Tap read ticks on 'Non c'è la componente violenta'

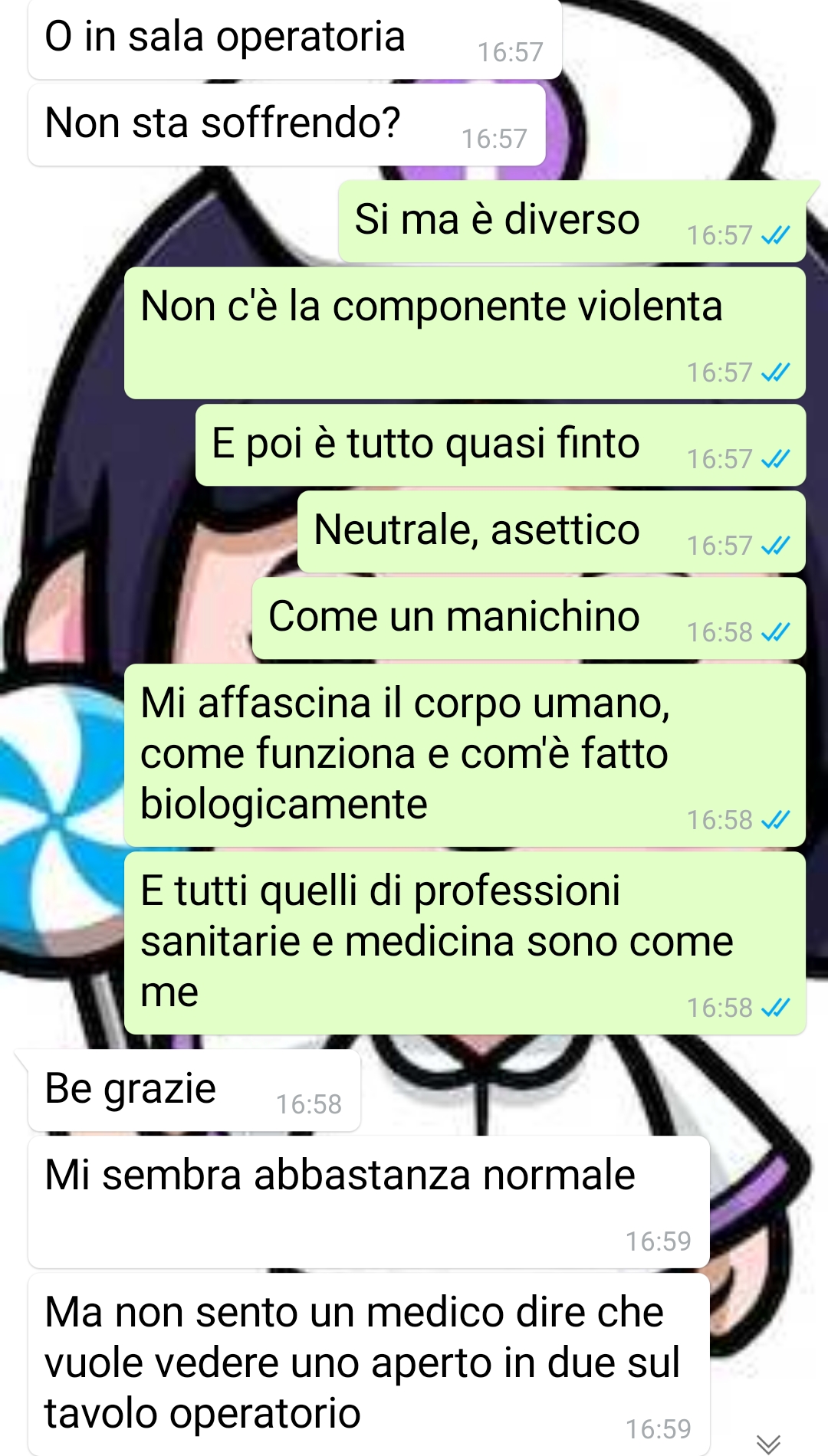tap(775, 372)
